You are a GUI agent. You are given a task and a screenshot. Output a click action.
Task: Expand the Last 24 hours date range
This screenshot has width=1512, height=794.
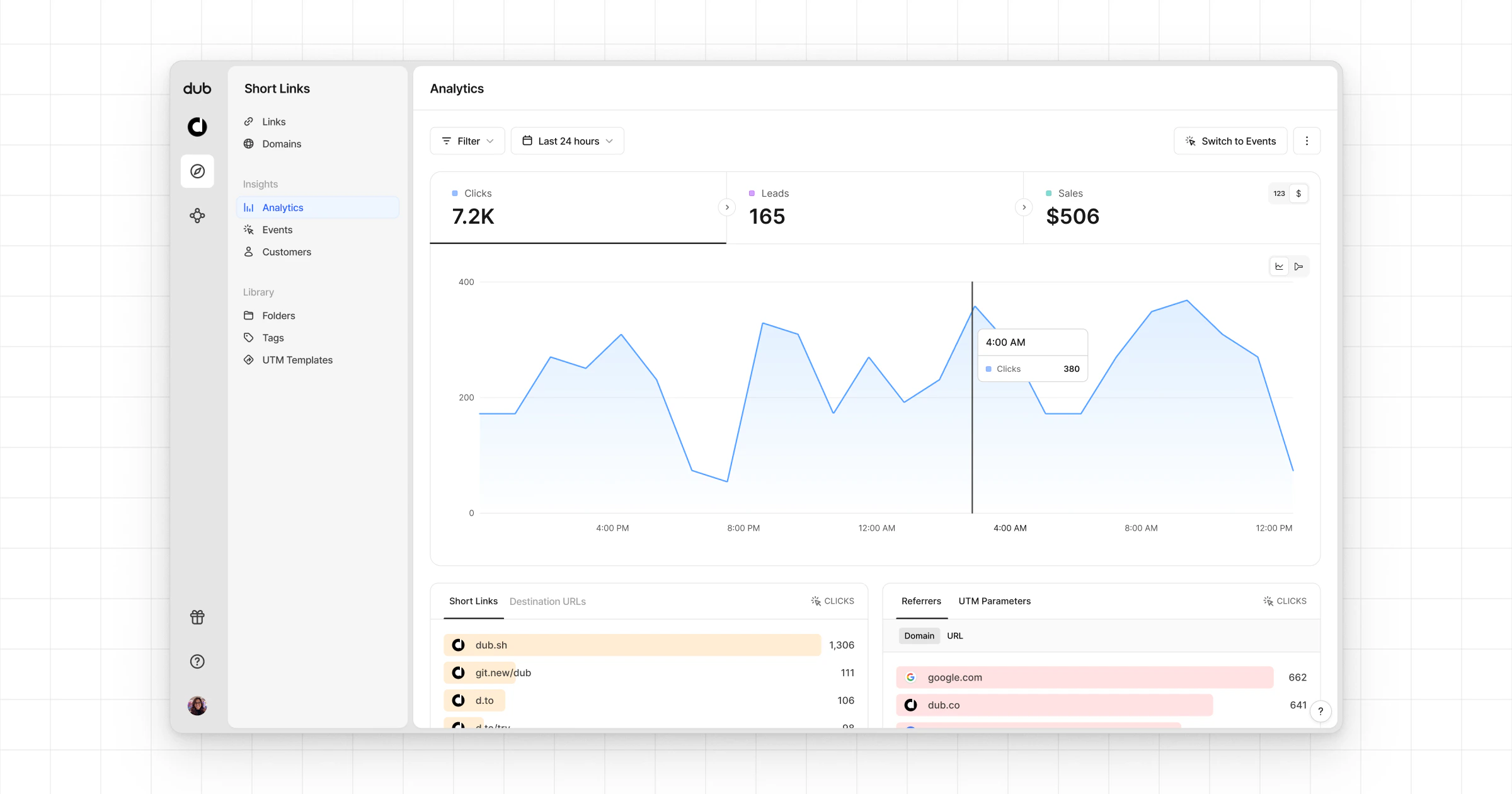568,141
